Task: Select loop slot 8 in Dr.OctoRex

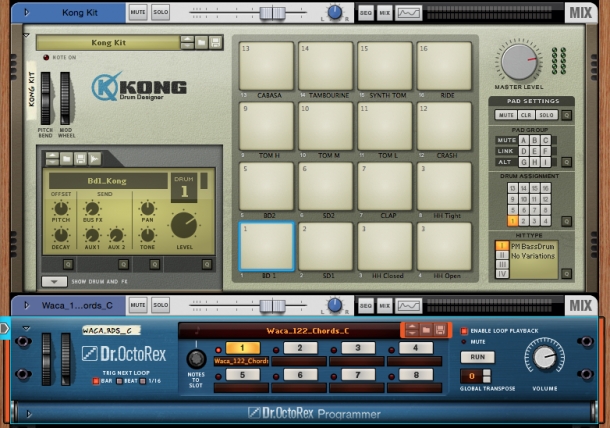Action: coord(416,375)
